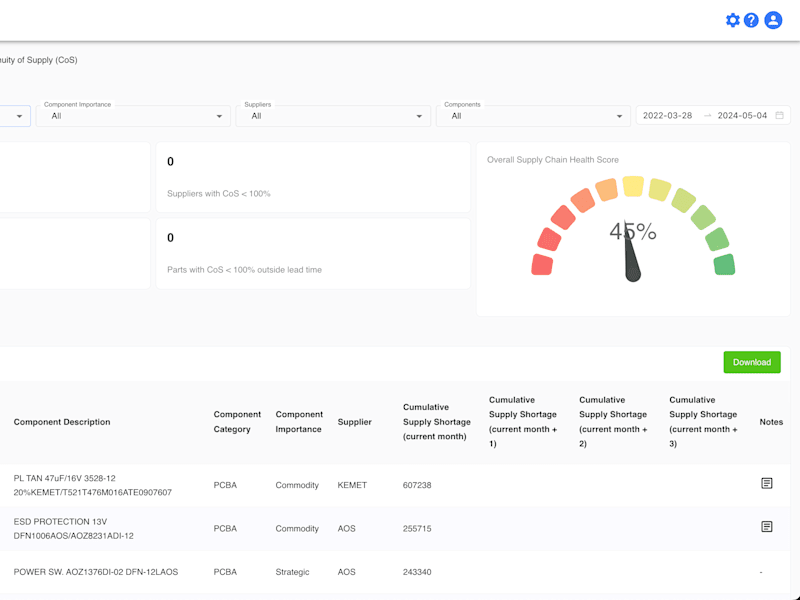Viewport: 800px width, 600px height.
Task: Click PCBA category in POWER SW. row
Action: tap(225, 572)
